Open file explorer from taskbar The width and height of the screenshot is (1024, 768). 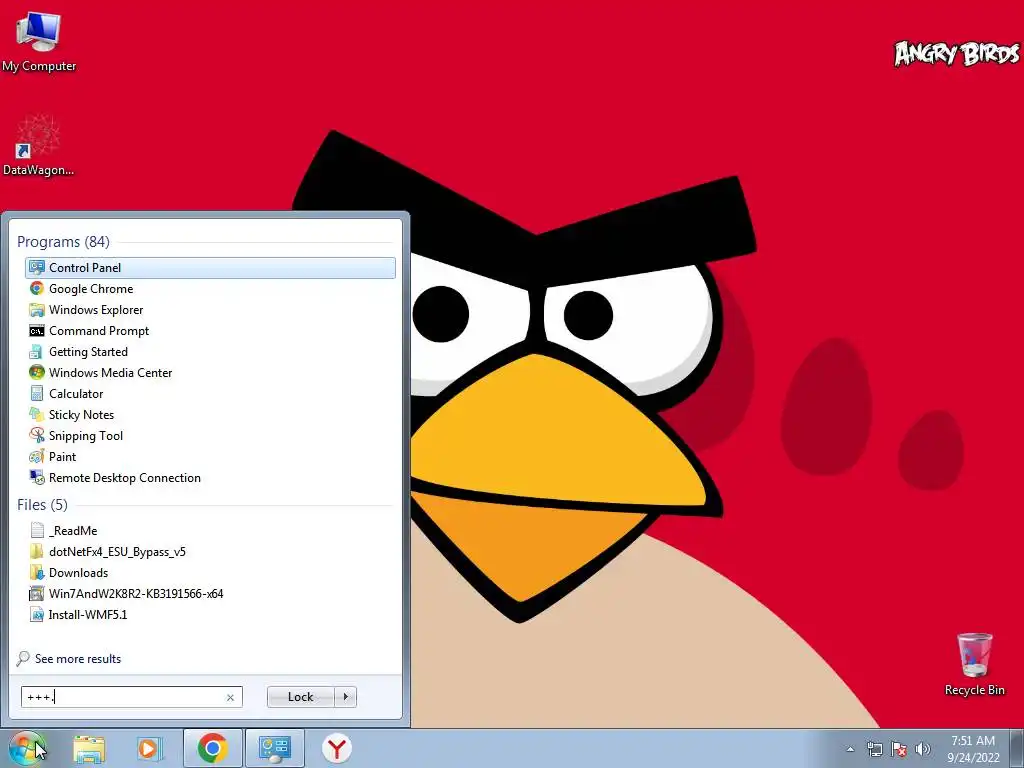coord(89,748)
